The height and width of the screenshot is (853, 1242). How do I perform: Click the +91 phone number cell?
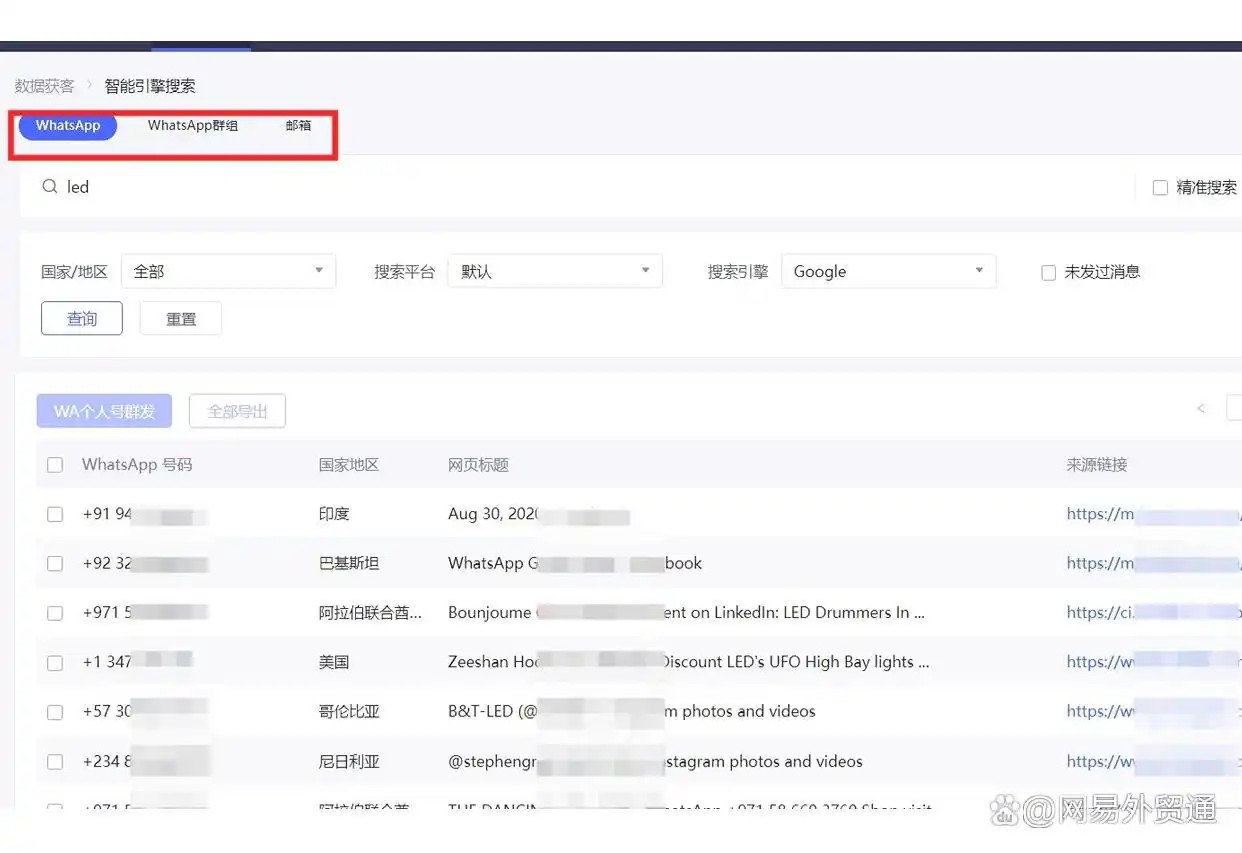pyautogui.click(x=145, y=514)
